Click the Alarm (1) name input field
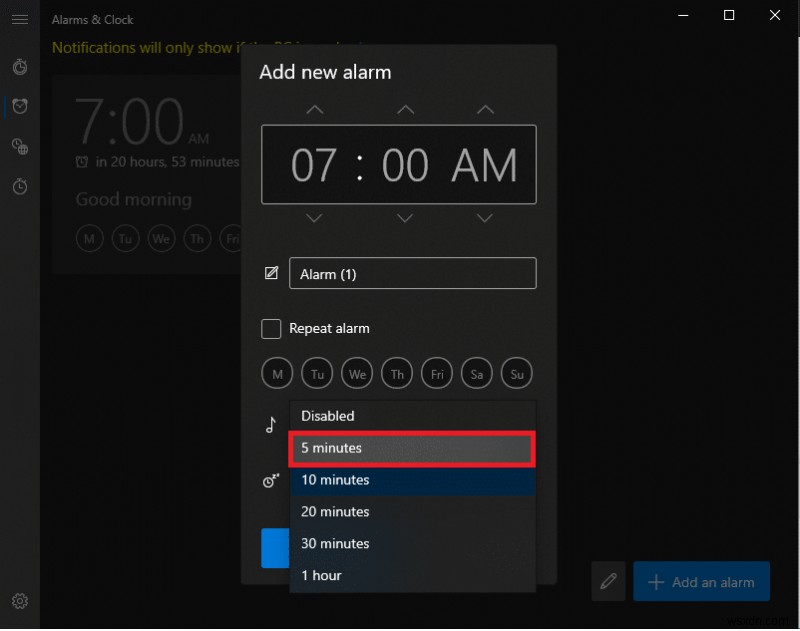800x631 pixels. click(412, 272)
